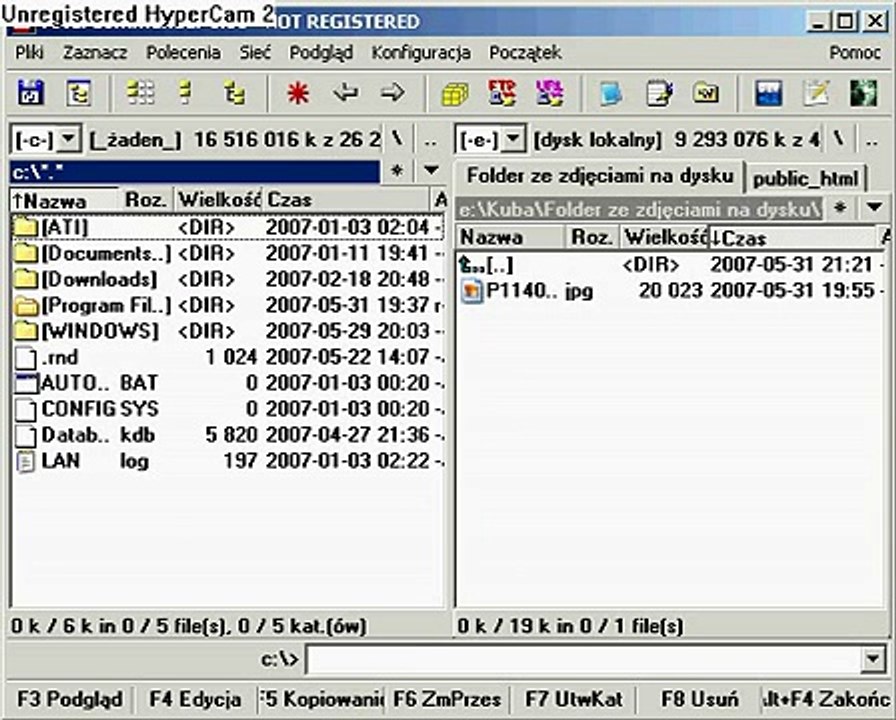896x720 pixels.
Task: Go to left panel parent with .. button
Action: [x=431, y=139]
